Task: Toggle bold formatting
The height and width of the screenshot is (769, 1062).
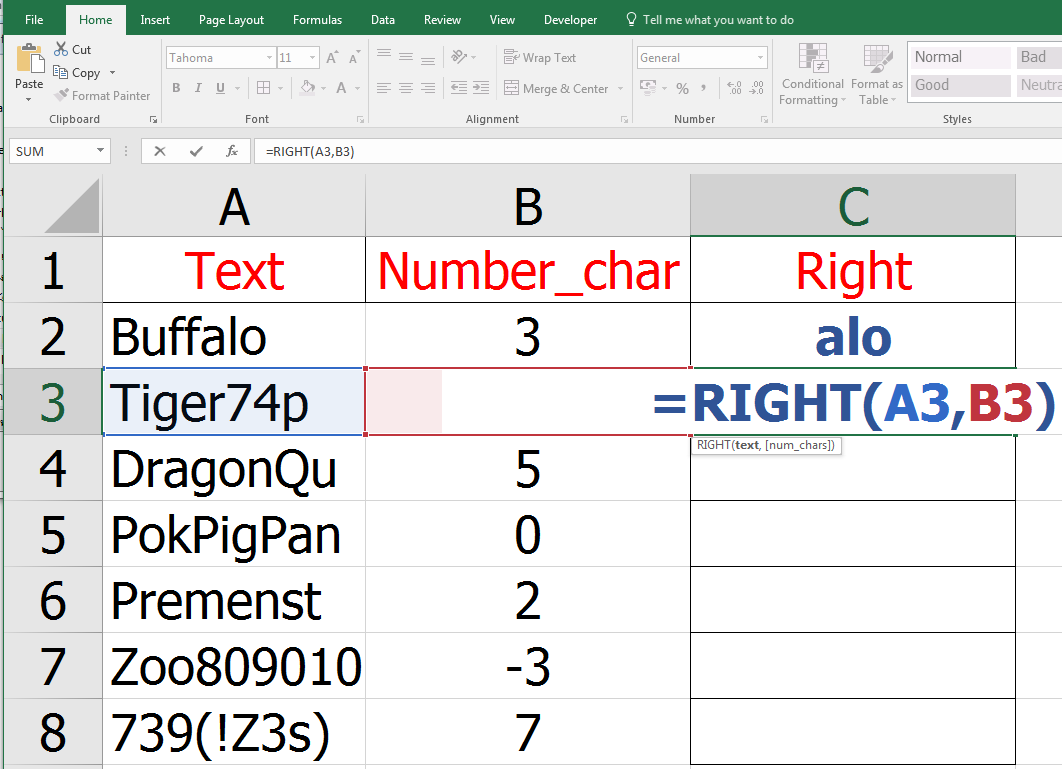Action: pyautogui.click(x=176, y=88)
